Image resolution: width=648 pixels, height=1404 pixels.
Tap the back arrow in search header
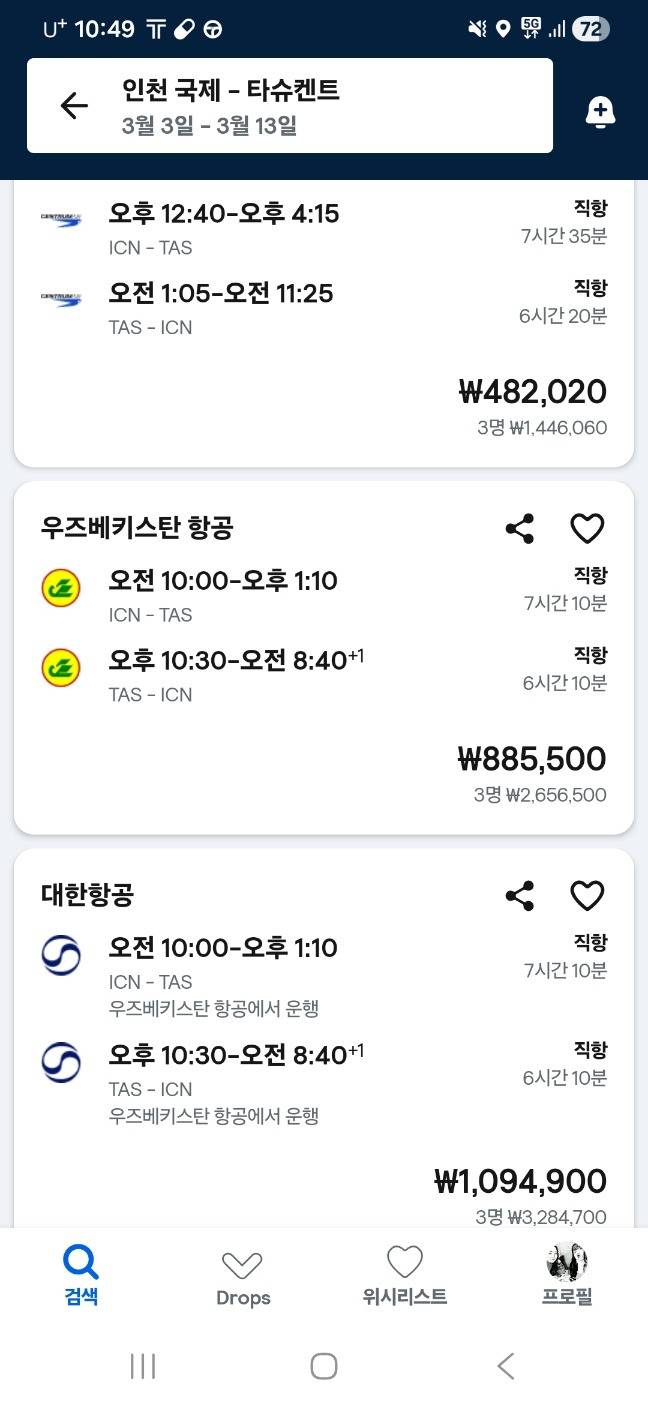click(x=74, y=106)
